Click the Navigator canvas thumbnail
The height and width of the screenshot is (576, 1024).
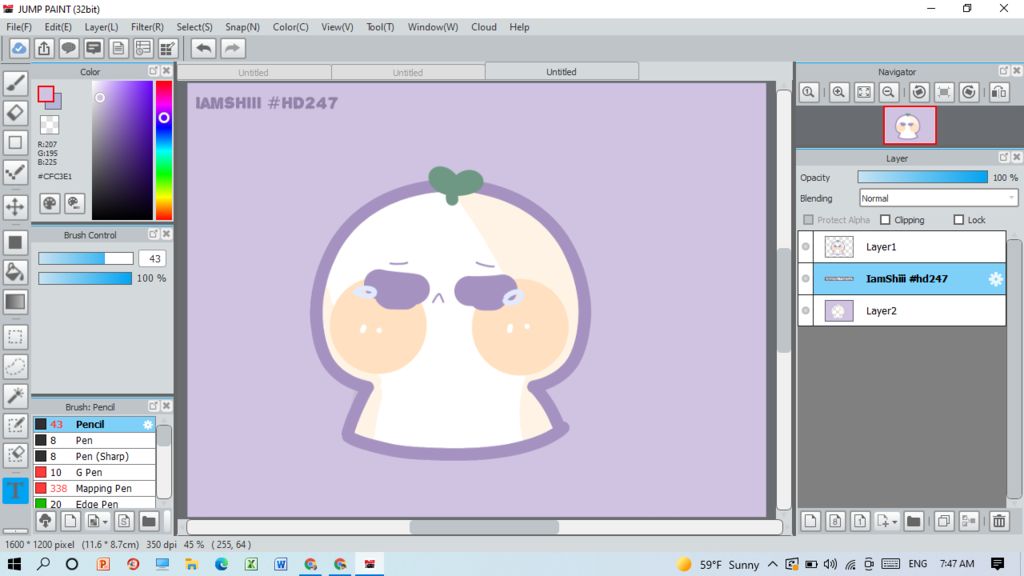910,125
